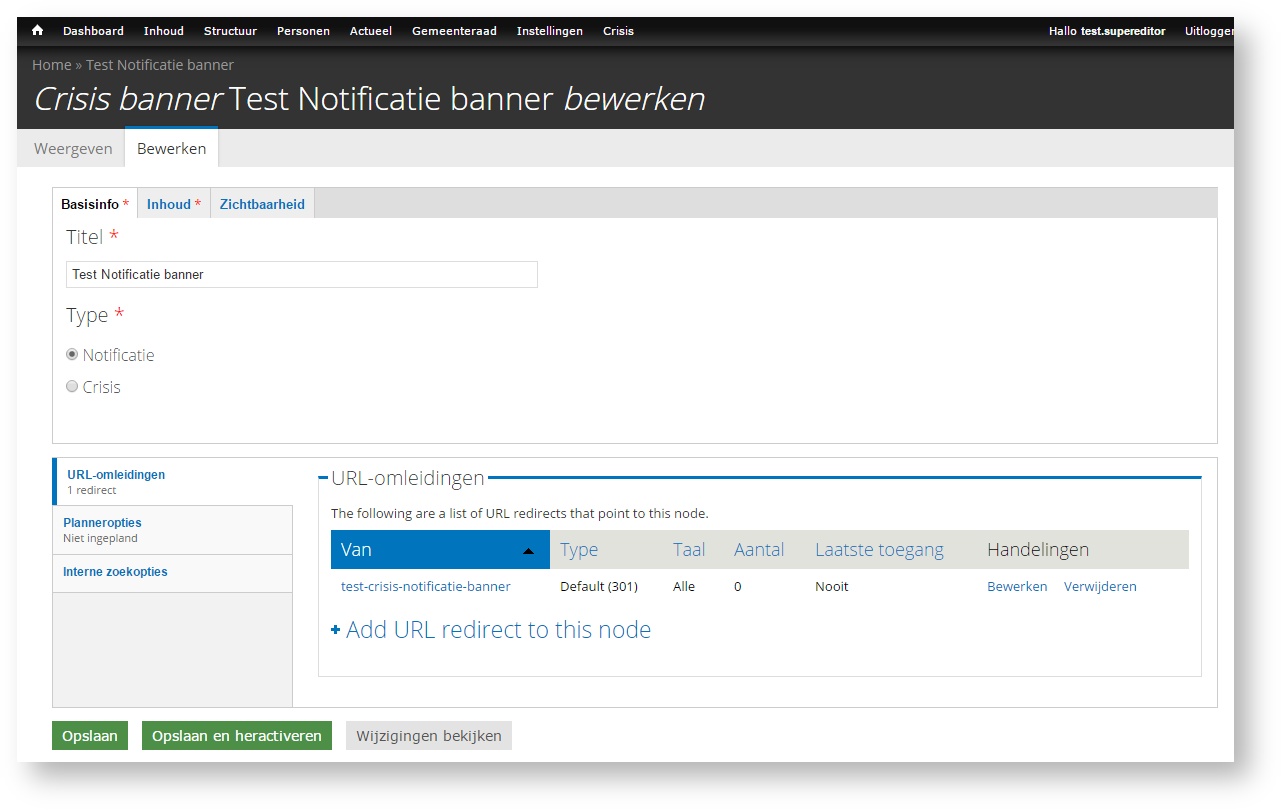Select the URL-omleidingen vertical tab

pos(116,475)
